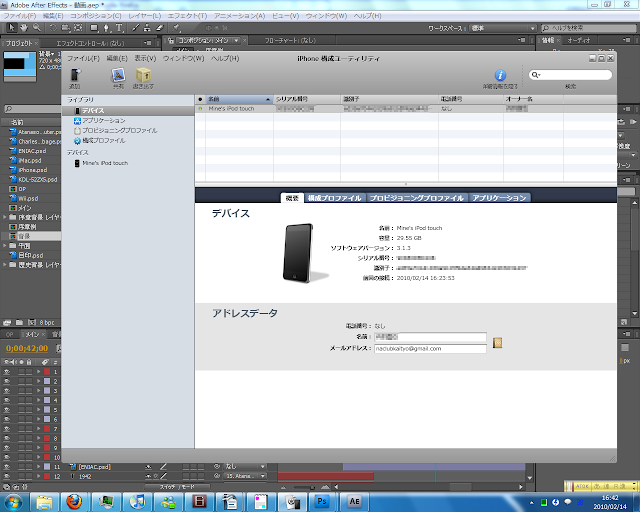Click the lock icon on Composition panel tab
The height and width of the screenshot is (512, 640).
tap(171, 40)
